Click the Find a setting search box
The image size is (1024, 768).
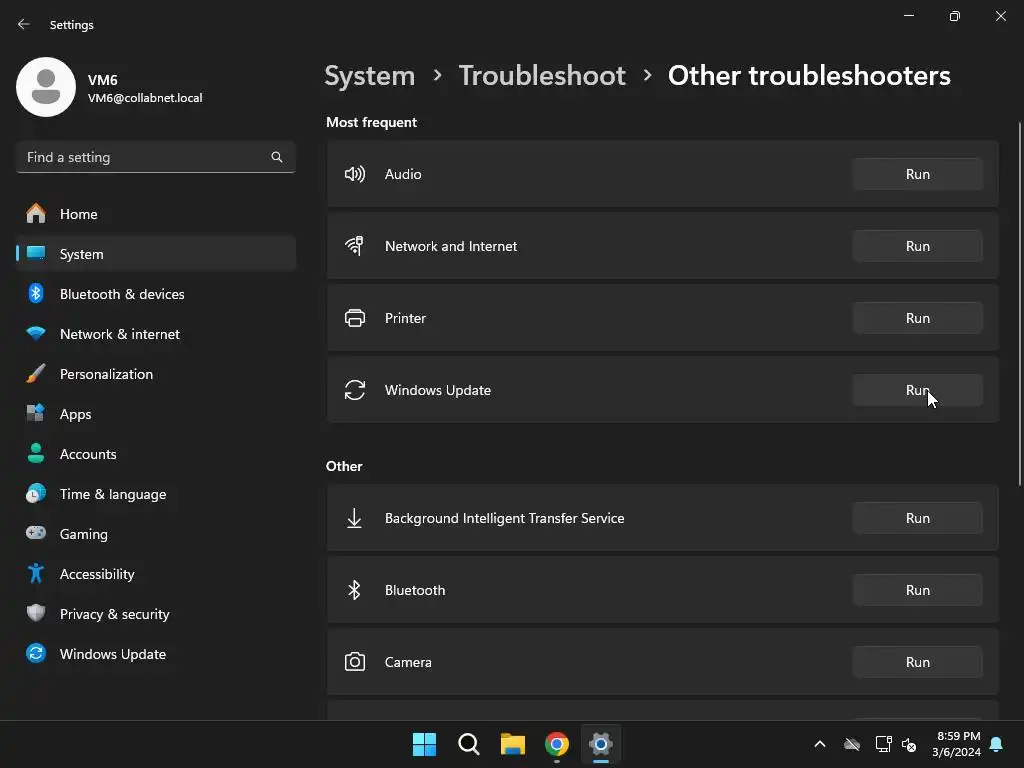pyautogui.click(x=155, y=157)
